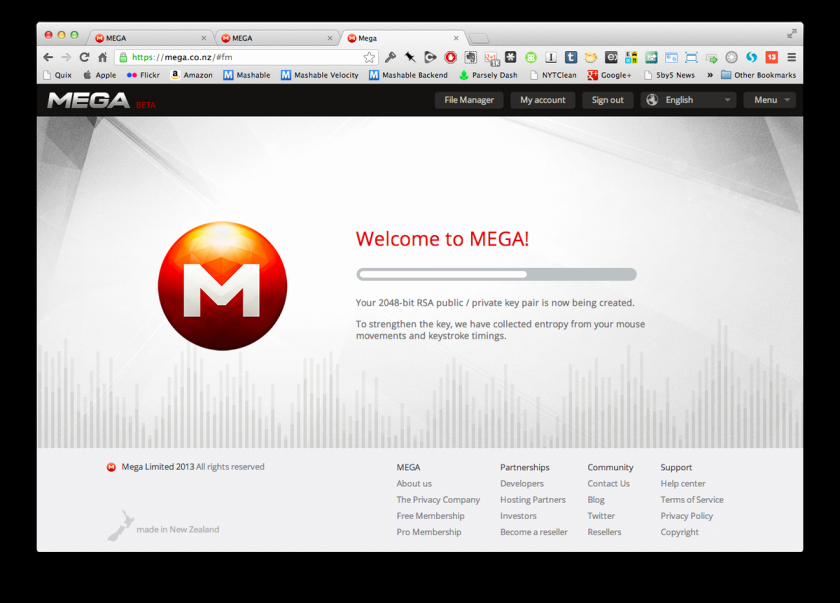
Task: Open the Other Bookmarks folder
Action: (758, 75)
